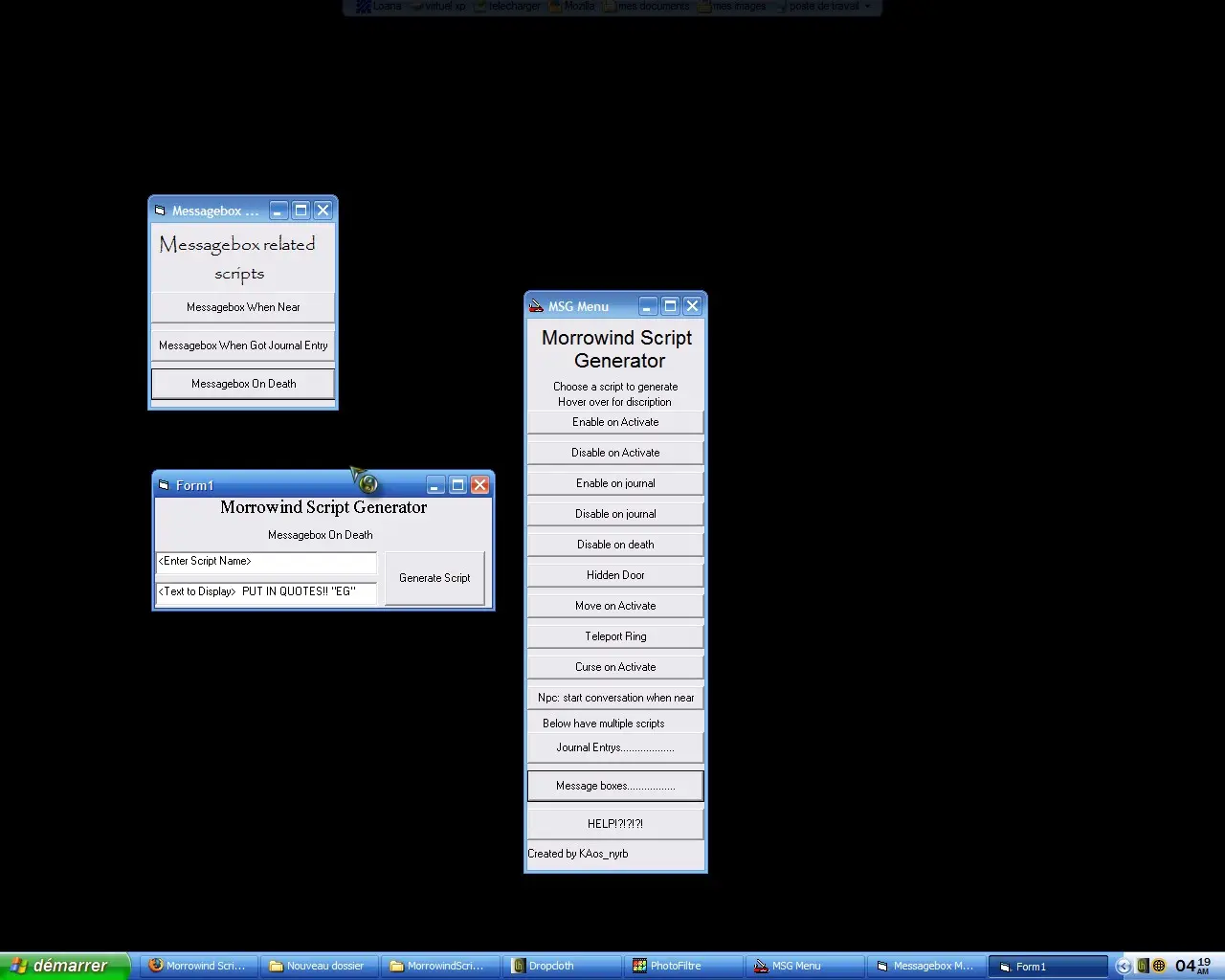Click the "Created by KAos_nyrb" text
1225x980 pixels.
click(578, 854)
